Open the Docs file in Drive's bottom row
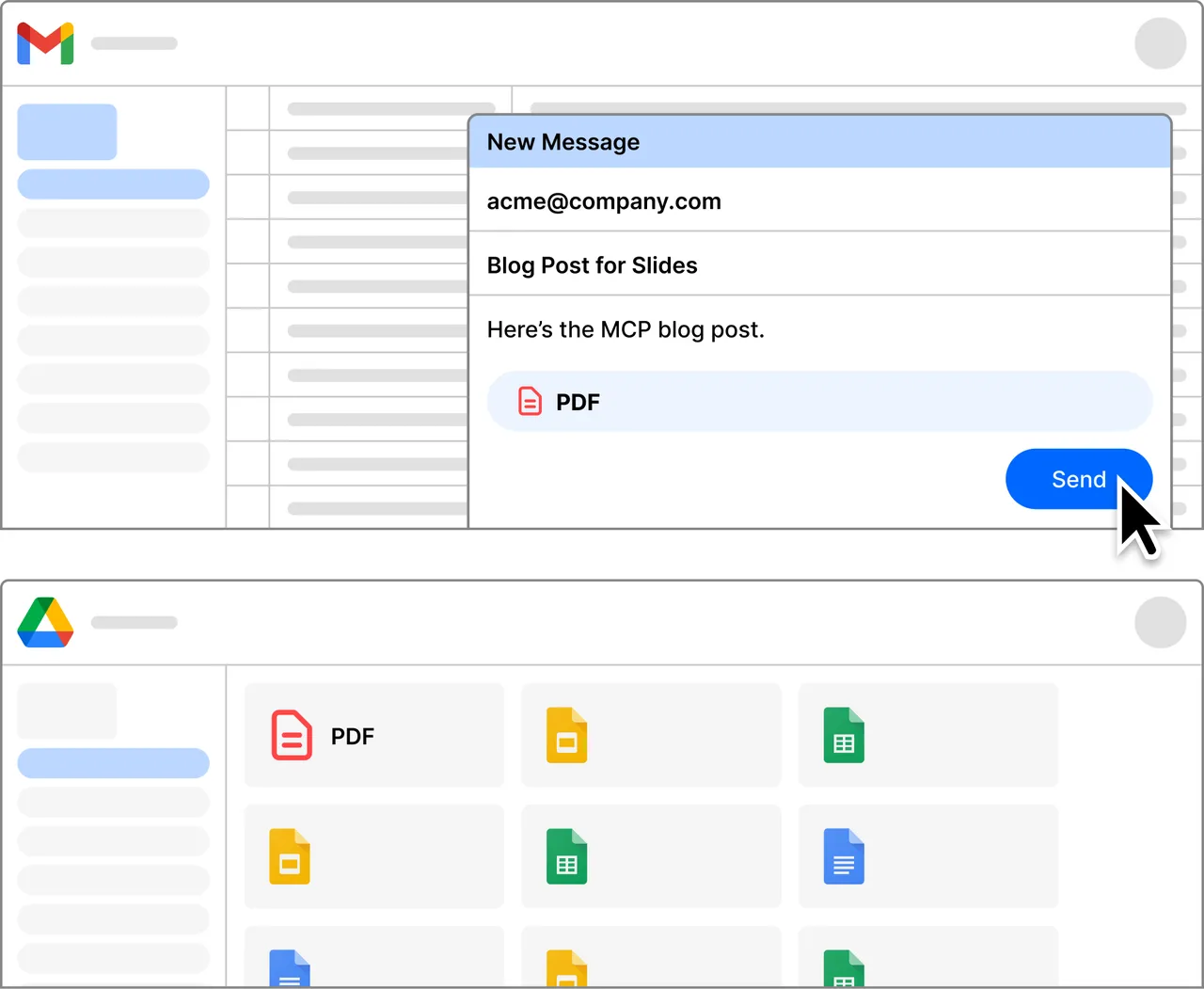The width and height of the screenshot is (1204, 989). click(x=374, y=957)
